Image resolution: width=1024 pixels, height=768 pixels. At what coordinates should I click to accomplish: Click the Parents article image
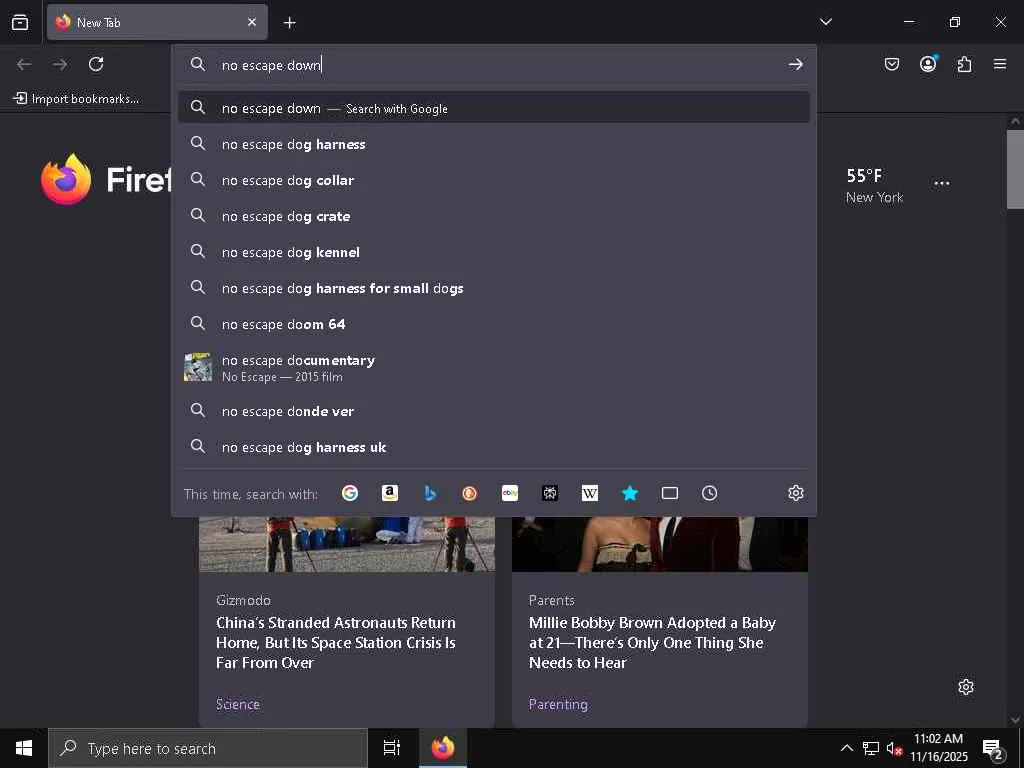660,544
